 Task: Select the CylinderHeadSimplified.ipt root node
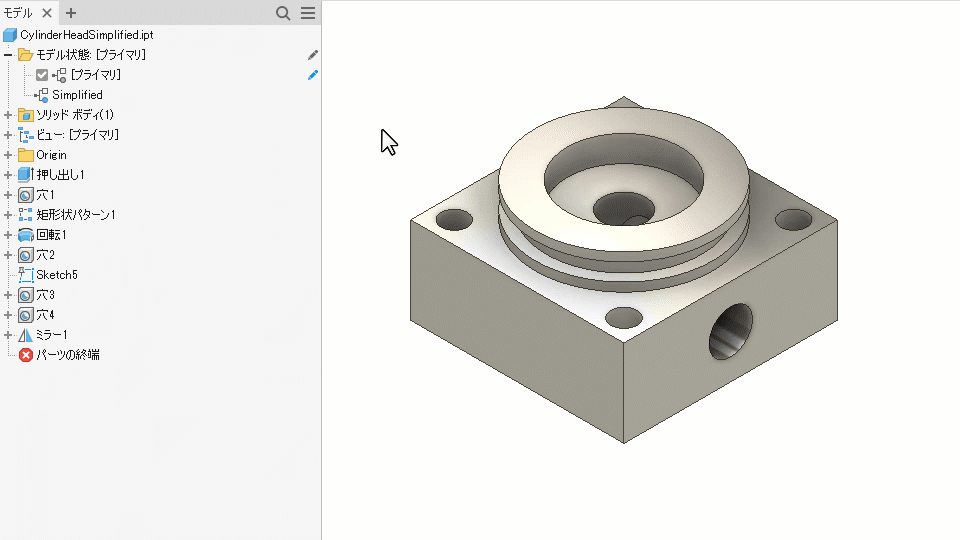(86, 35)
